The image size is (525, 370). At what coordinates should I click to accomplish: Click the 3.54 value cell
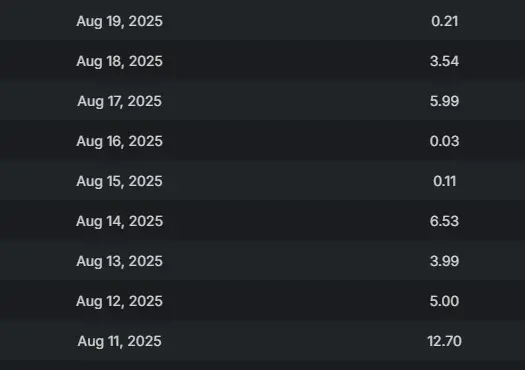444,61
